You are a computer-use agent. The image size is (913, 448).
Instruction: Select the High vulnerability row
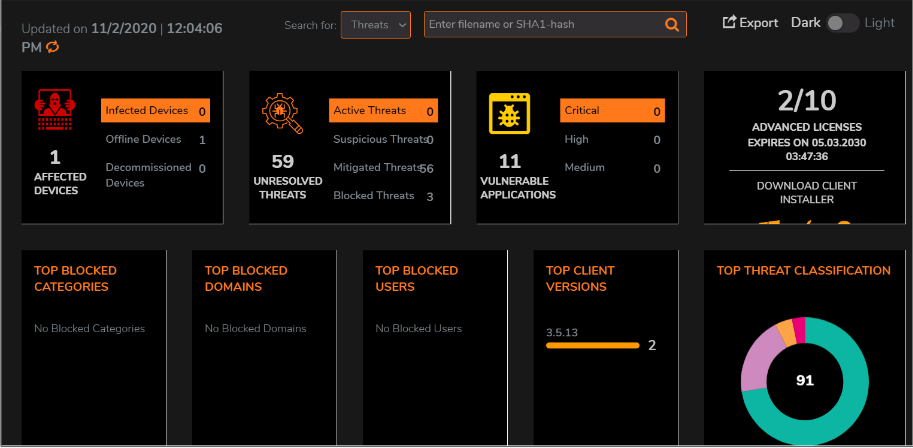point(613,139)
